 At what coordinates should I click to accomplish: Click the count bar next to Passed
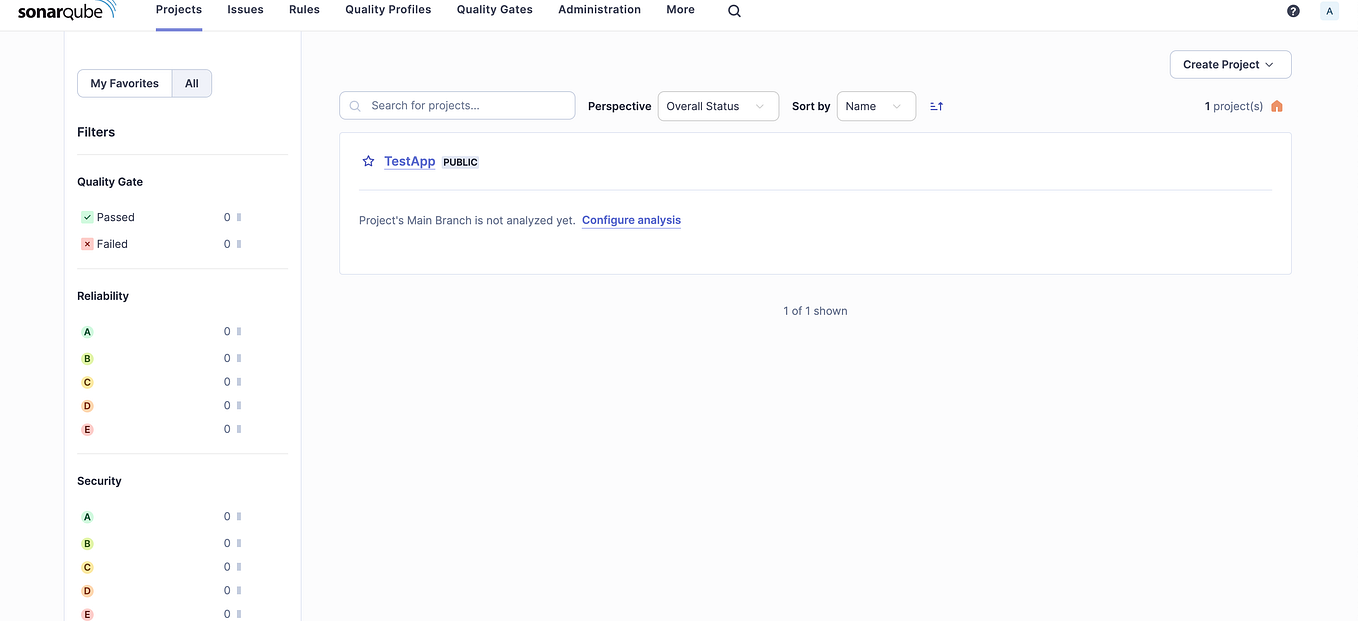(236, 217)
